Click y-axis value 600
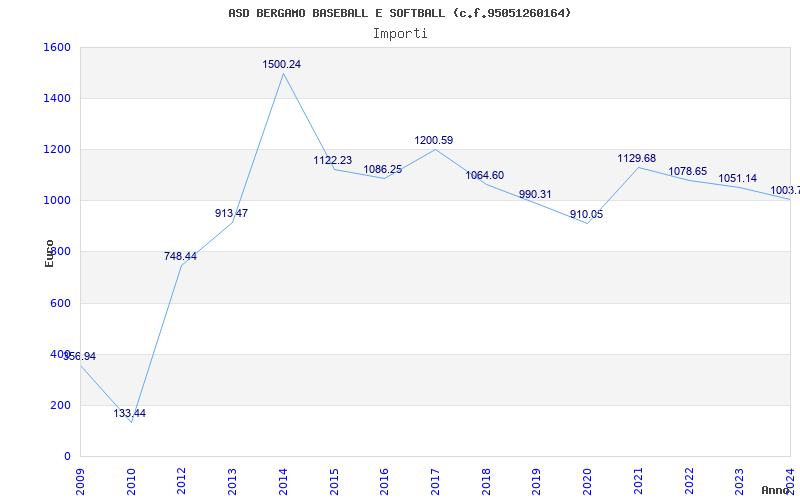The width and height of the screenshot is (800, 500). pyautogui.click(x=61, y=303)
